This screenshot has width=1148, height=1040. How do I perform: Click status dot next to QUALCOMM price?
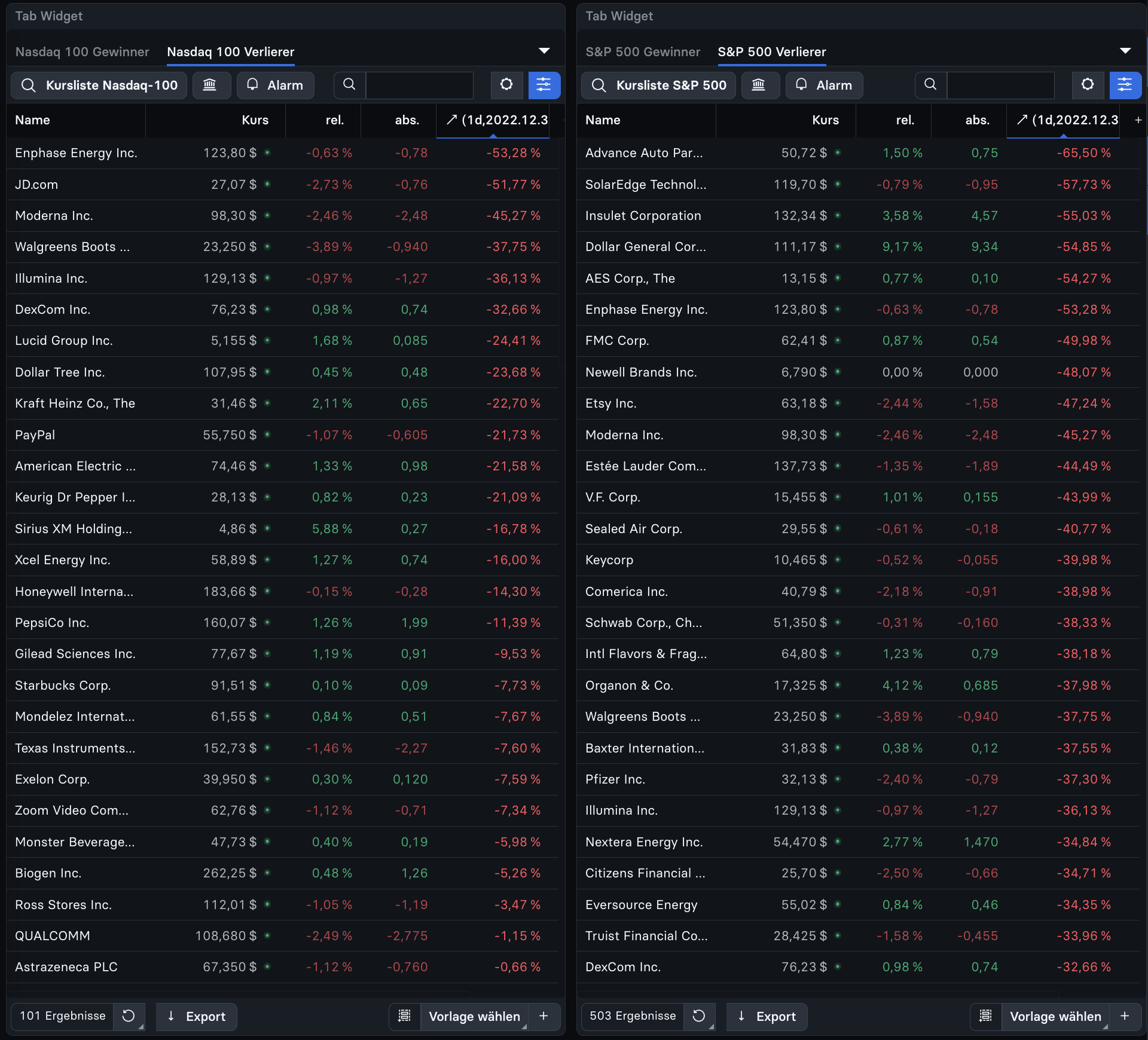267,935
